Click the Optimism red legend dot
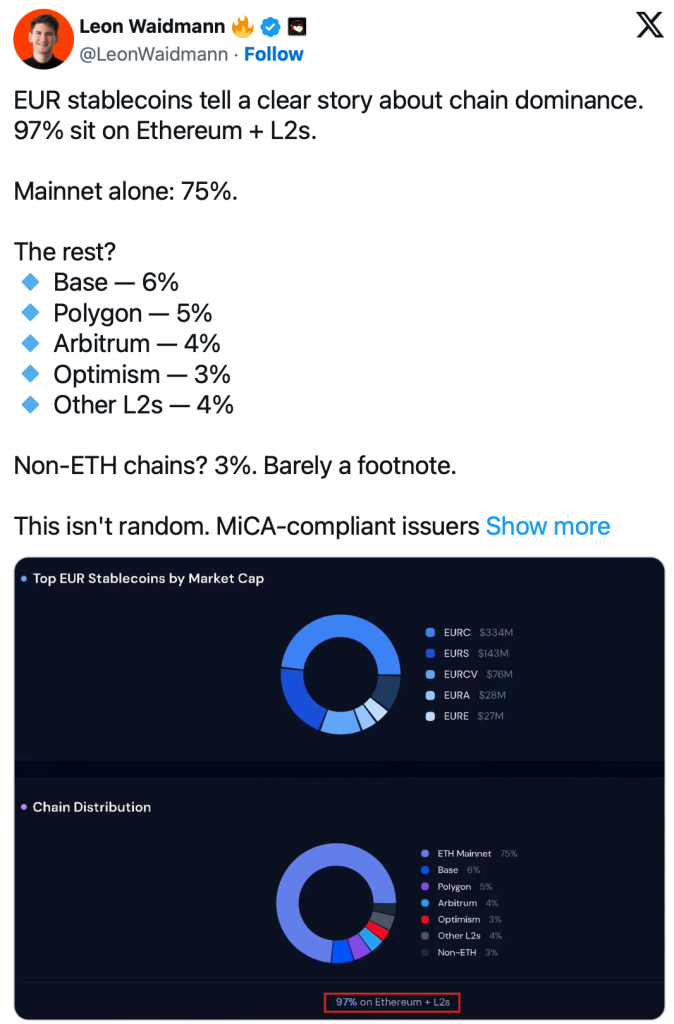Screen dimensions: 674x1024 [x=426, y=919]
